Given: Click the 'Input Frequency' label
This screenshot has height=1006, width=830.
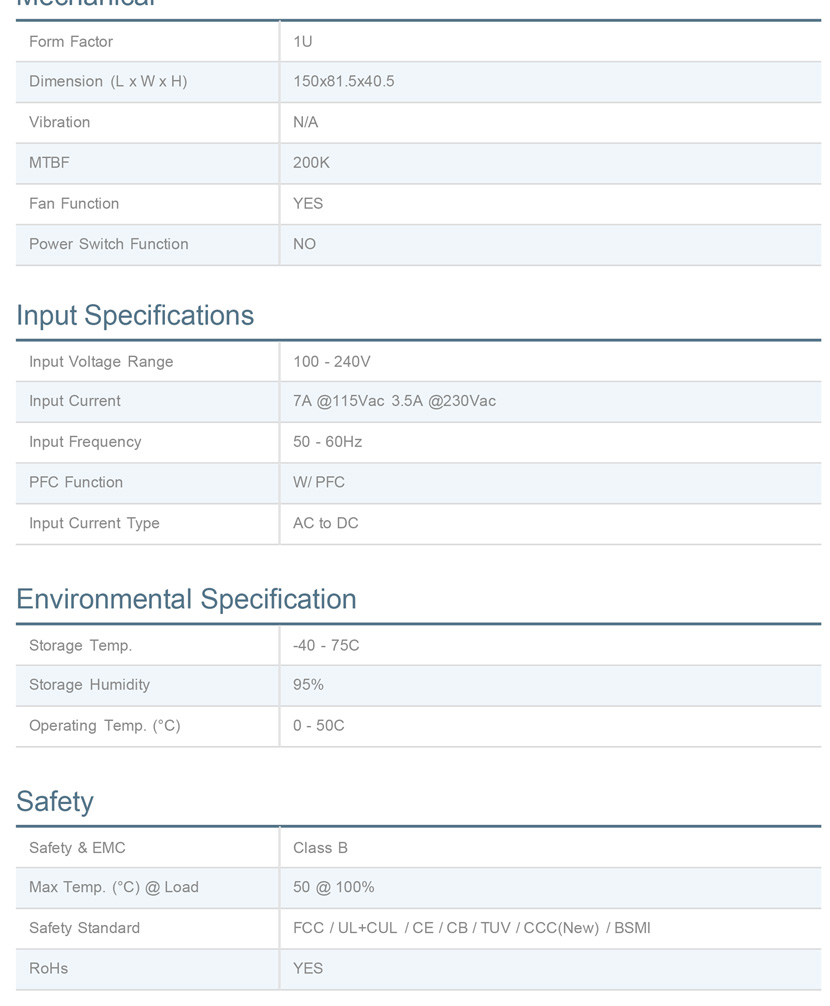Looking at the screenshot, I should coord(85,442).
